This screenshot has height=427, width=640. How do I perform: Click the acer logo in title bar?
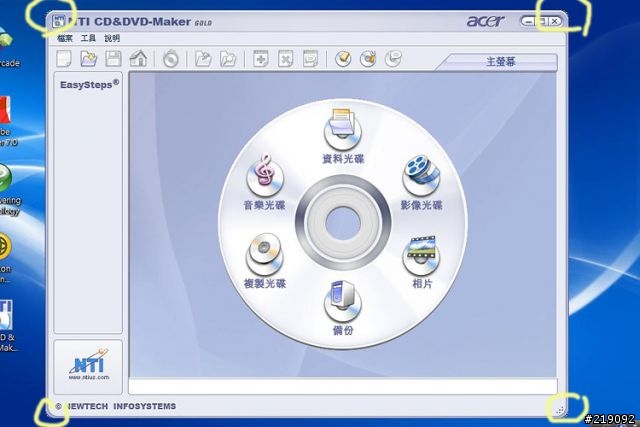(x=486, y=21)
